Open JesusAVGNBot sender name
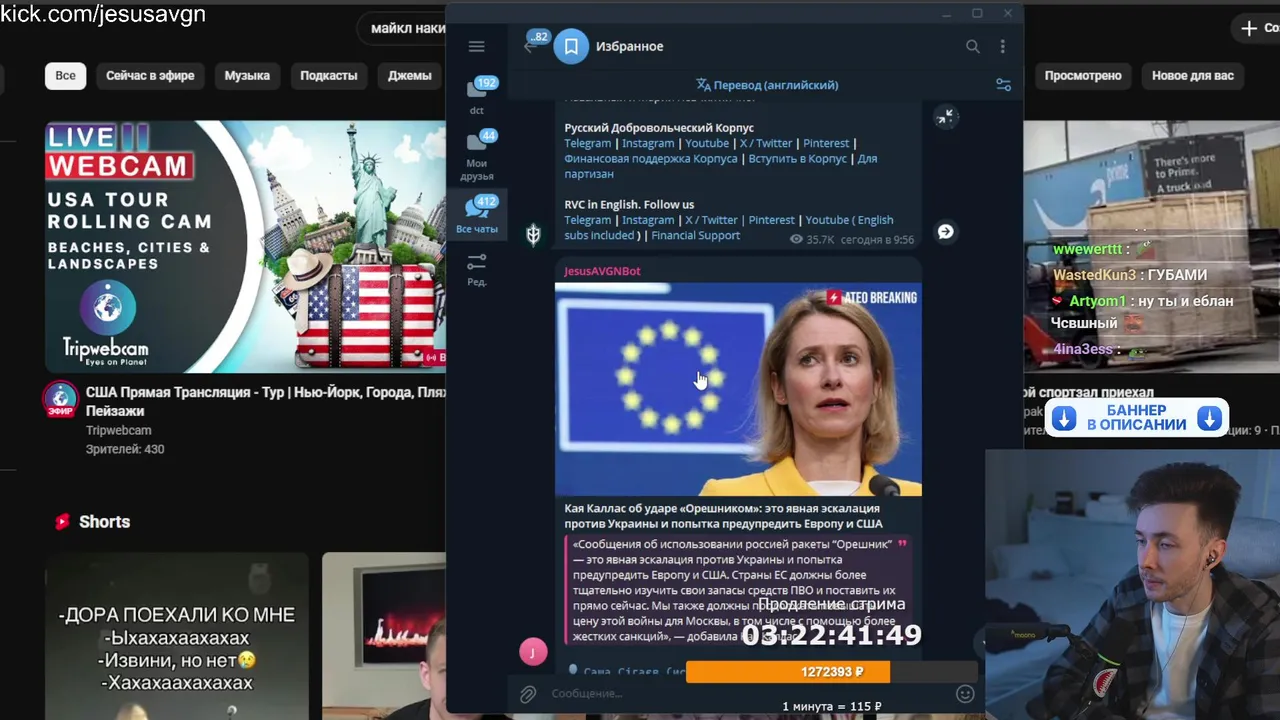1280x720 pixels. coord(602,271)
